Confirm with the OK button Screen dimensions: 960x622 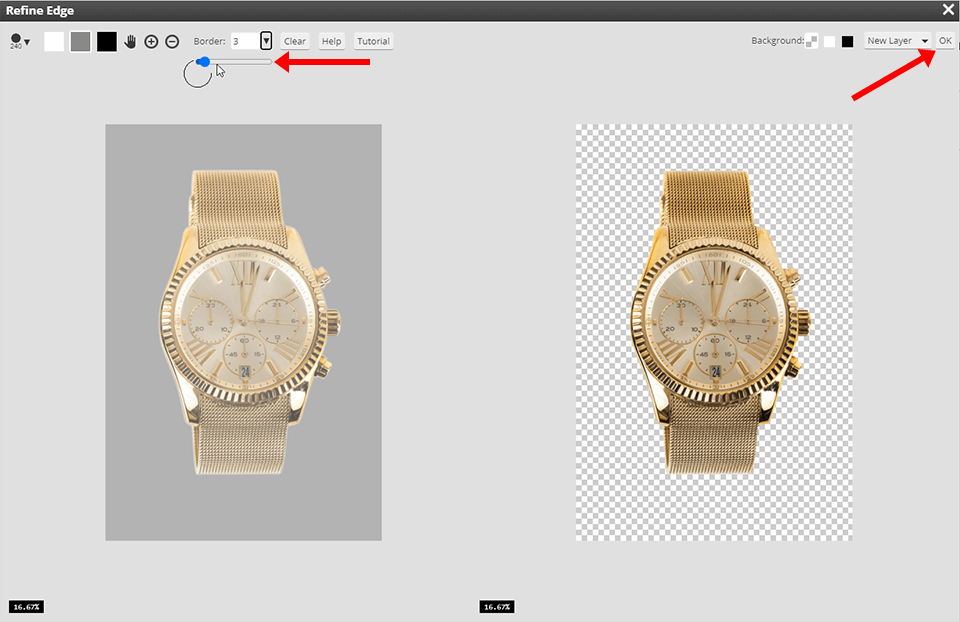[945, 41]
